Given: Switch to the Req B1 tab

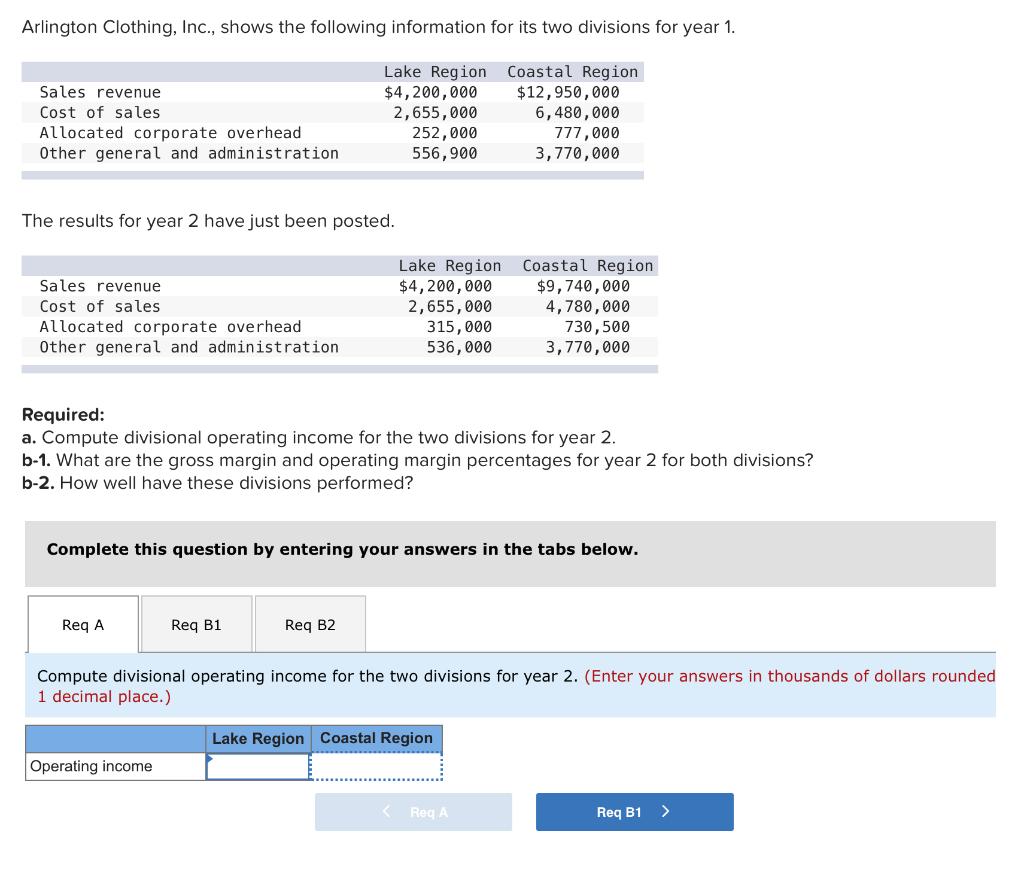Looking at the screenshot, I should (197, 624).
